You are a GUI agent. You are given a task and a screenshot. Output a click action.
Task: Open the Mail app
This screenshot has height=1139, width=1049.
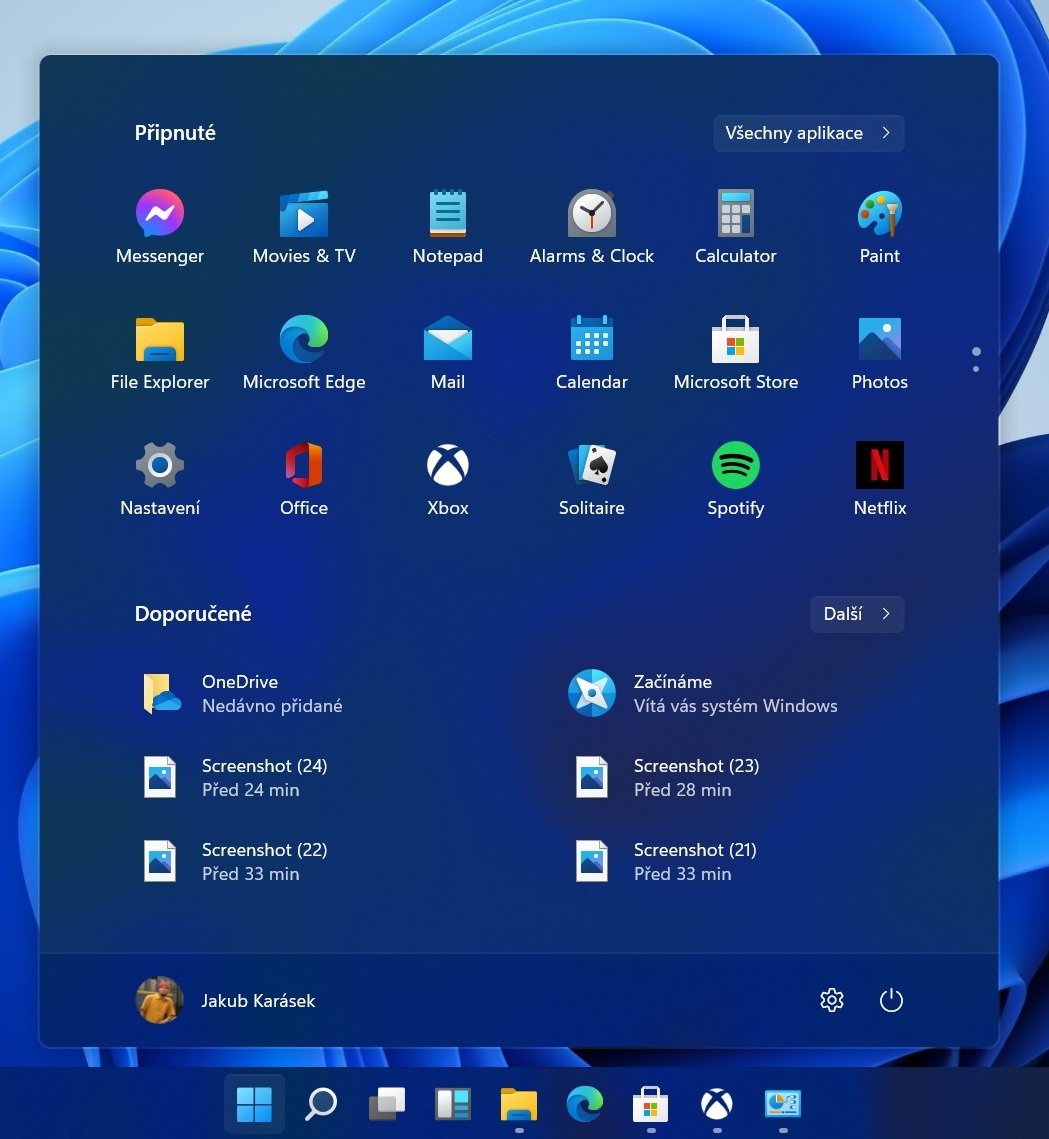[447, 353]
